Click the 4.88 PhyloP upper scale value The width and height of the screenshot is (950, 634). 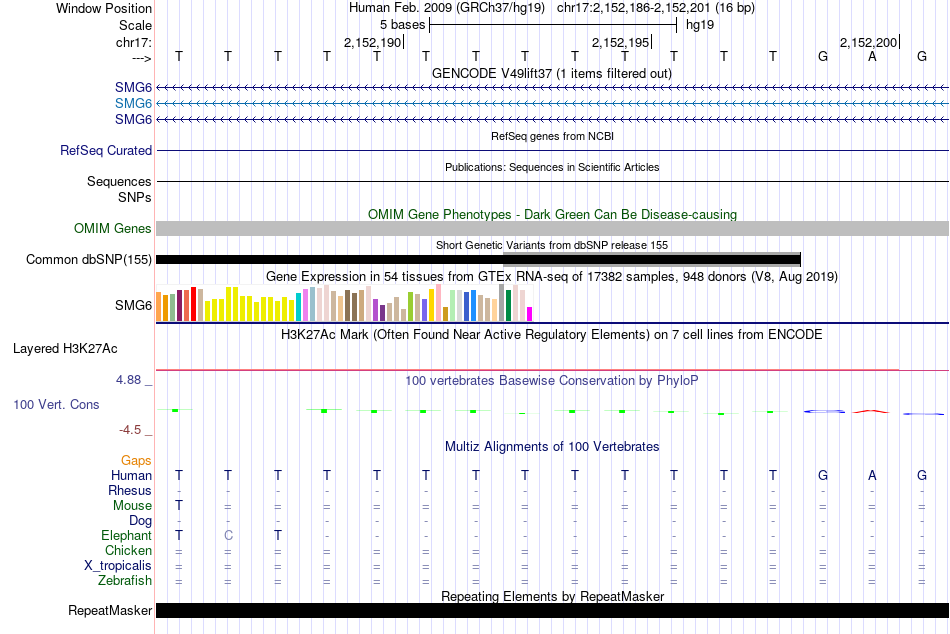(128, 379)
